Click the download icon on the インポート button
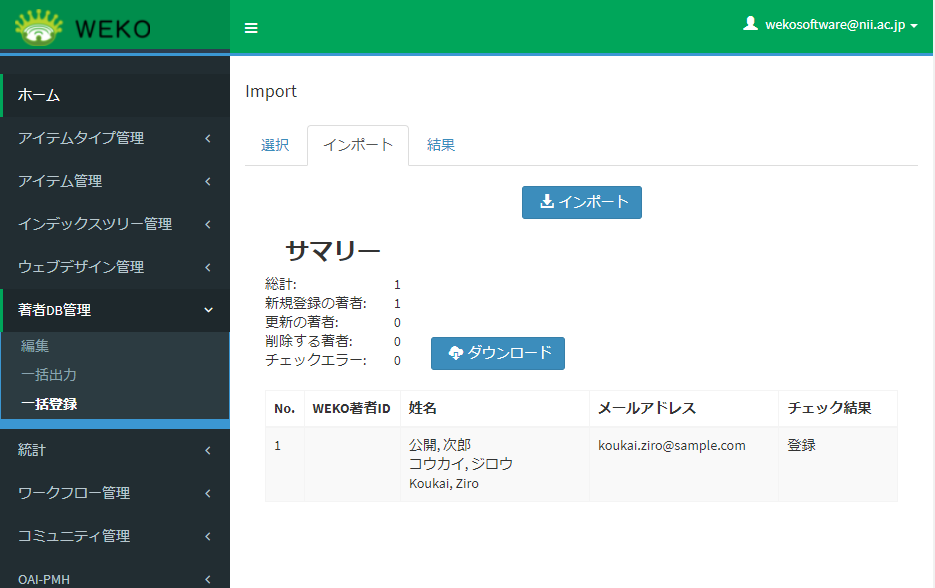 click(x=546, y=202)
